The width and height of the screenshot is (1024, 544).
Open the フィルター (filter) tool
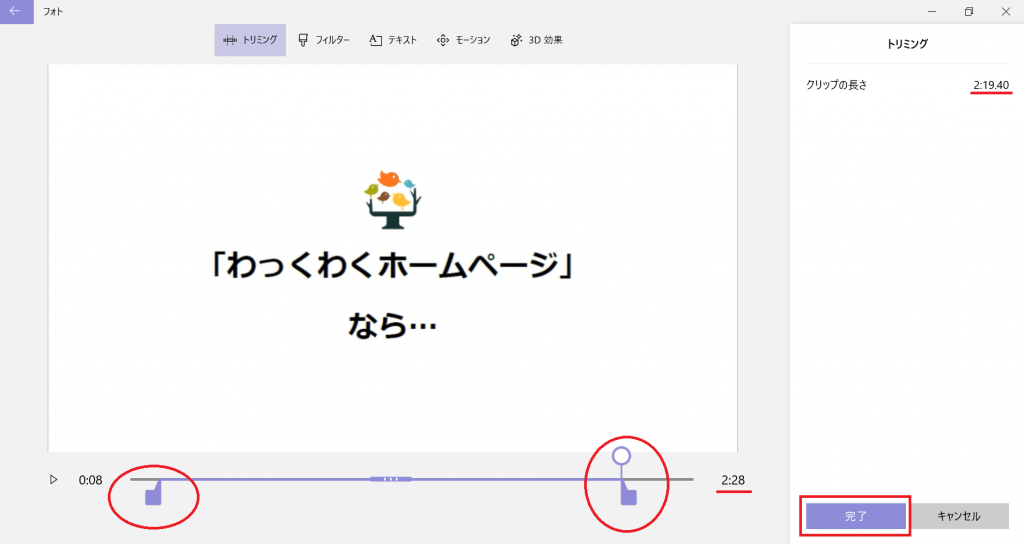click(324, 40)
